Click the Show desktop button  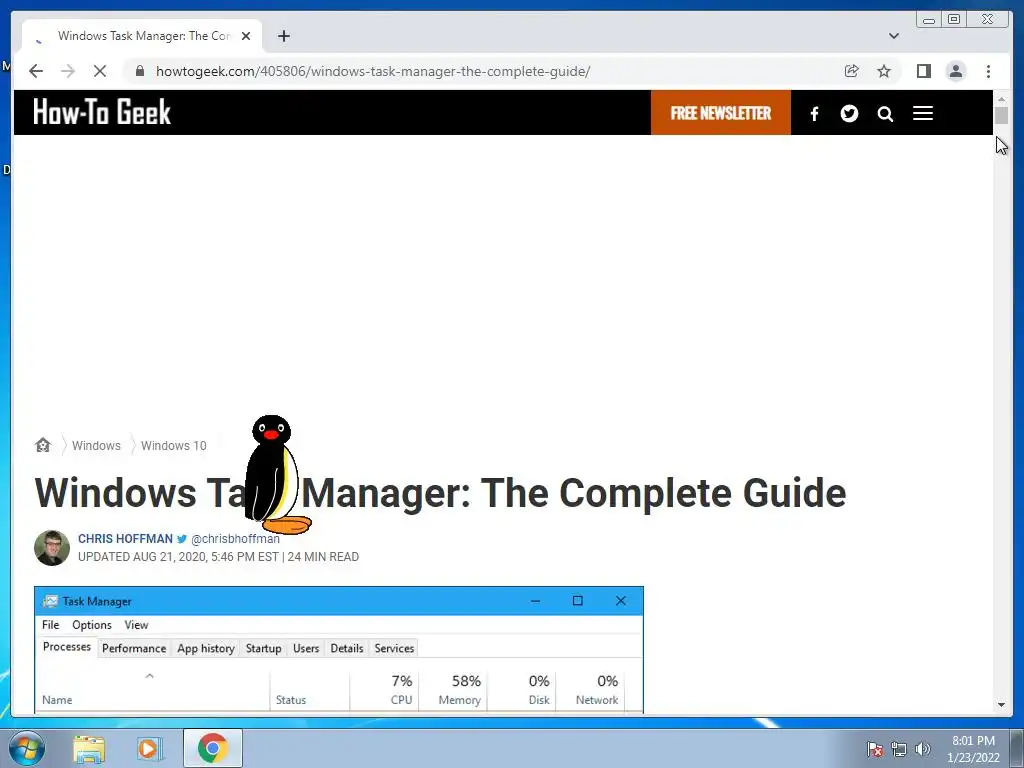coord(1017,748)
